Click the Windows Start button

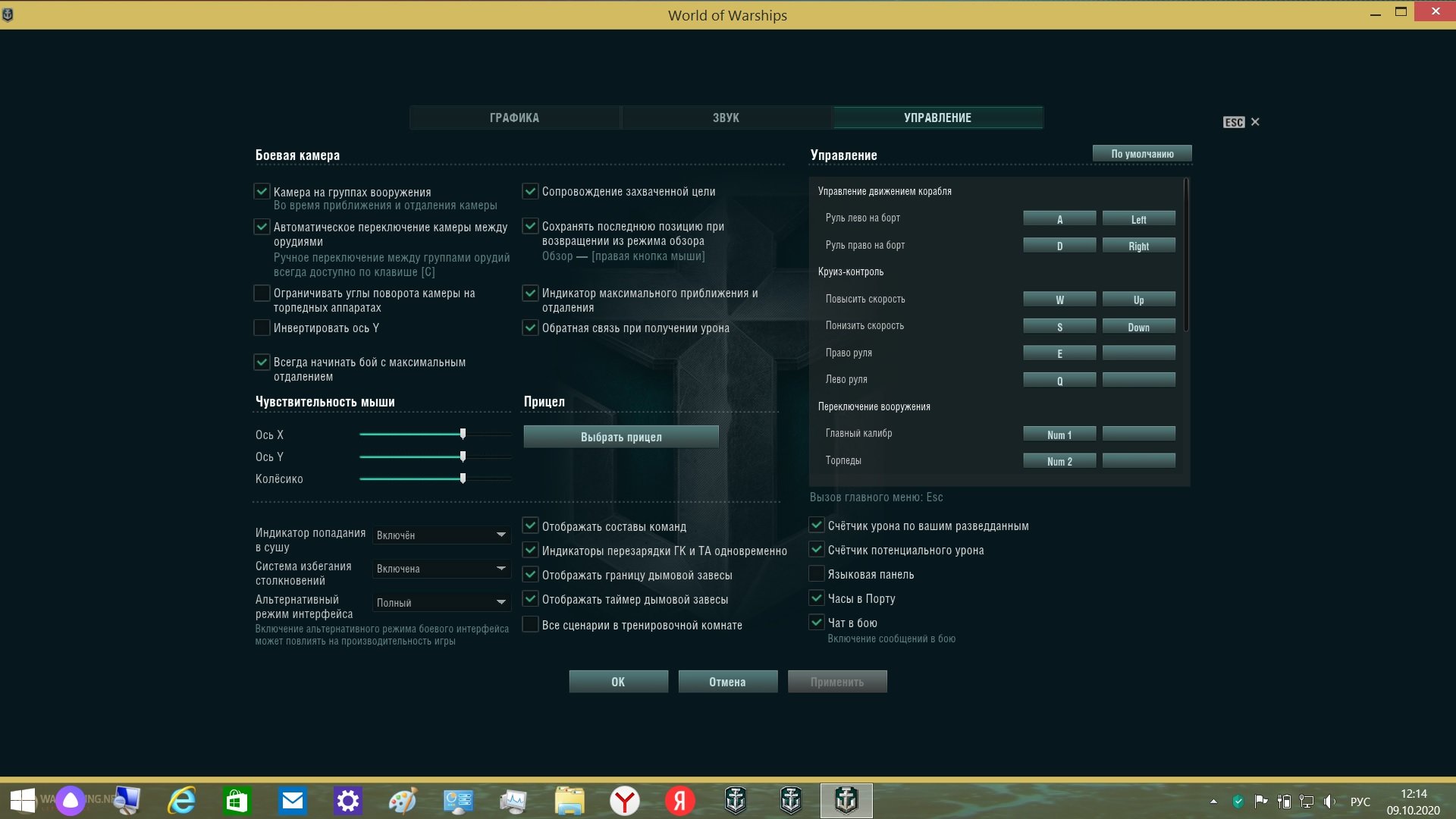[23, 801]
